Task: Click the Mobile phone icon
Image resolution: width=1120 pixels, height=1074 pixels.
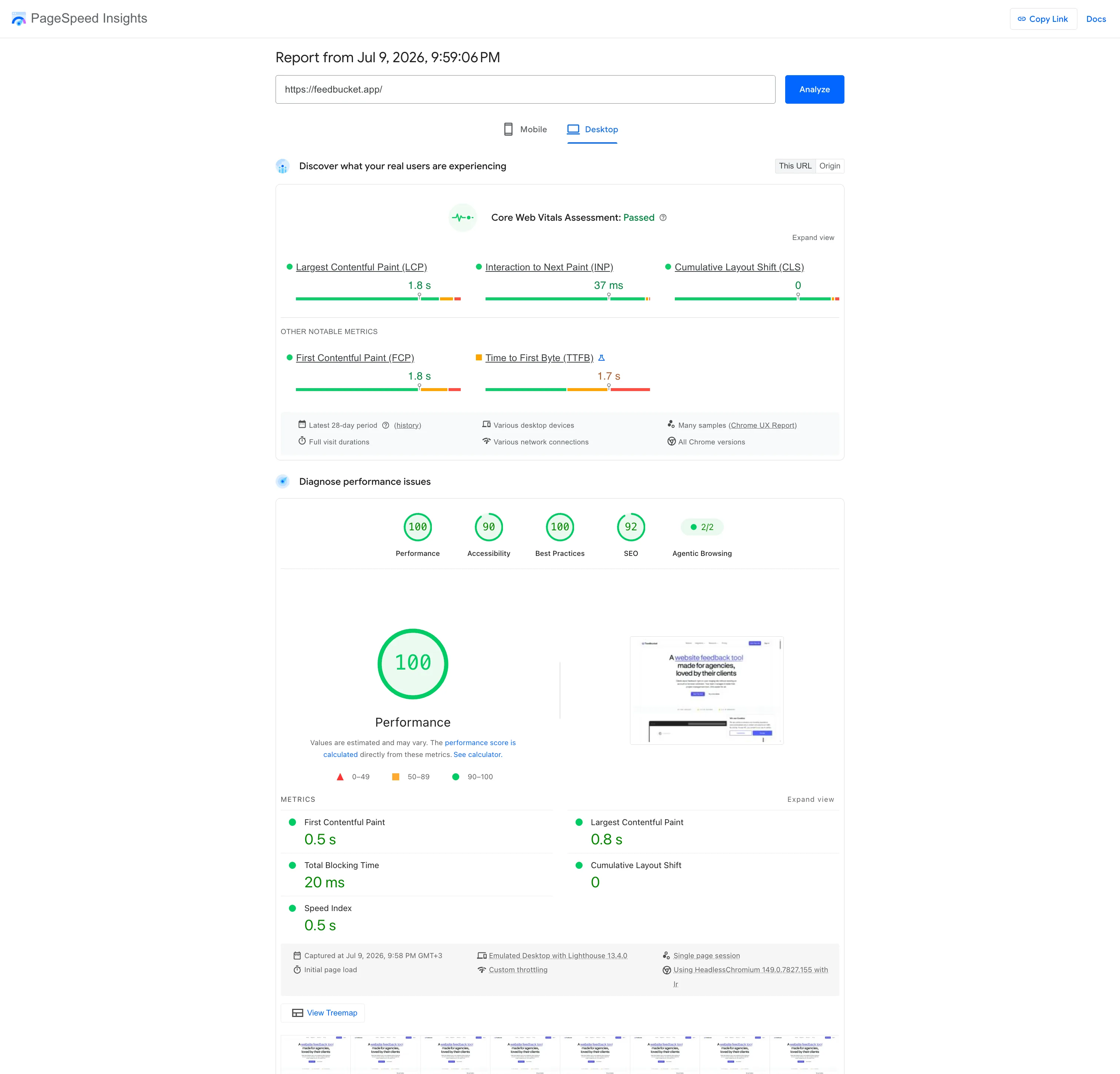Action: pyautogui.click(x=508, y=129)
